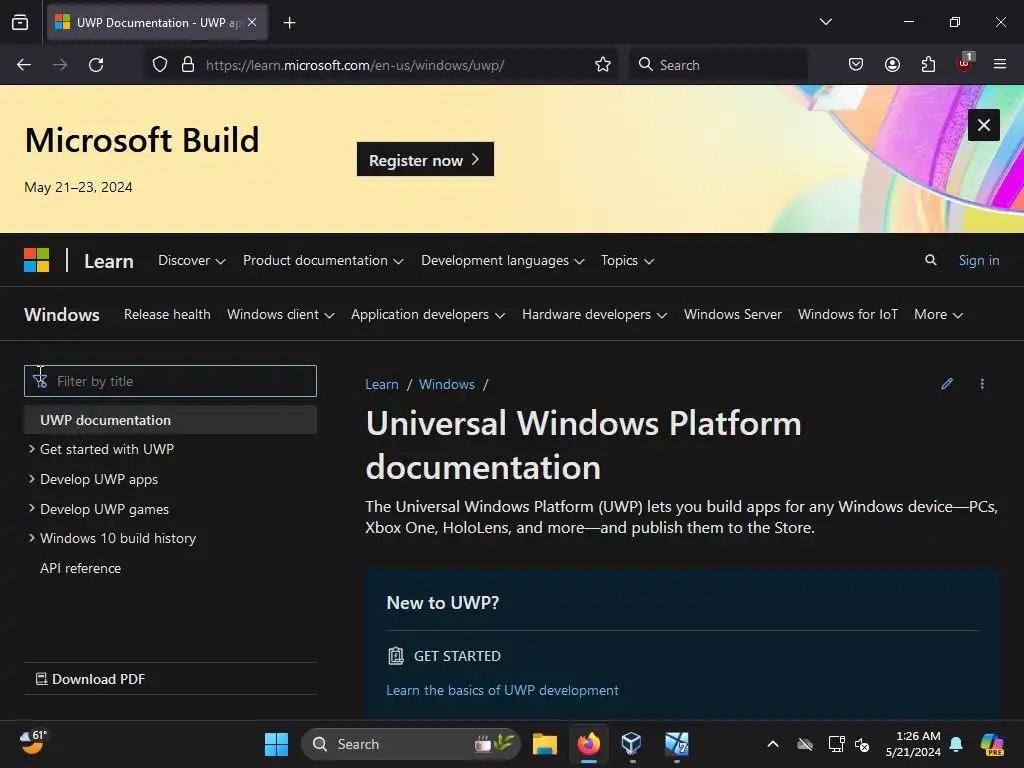Go to Release health
1024x768 pixels.
point(167,314)
